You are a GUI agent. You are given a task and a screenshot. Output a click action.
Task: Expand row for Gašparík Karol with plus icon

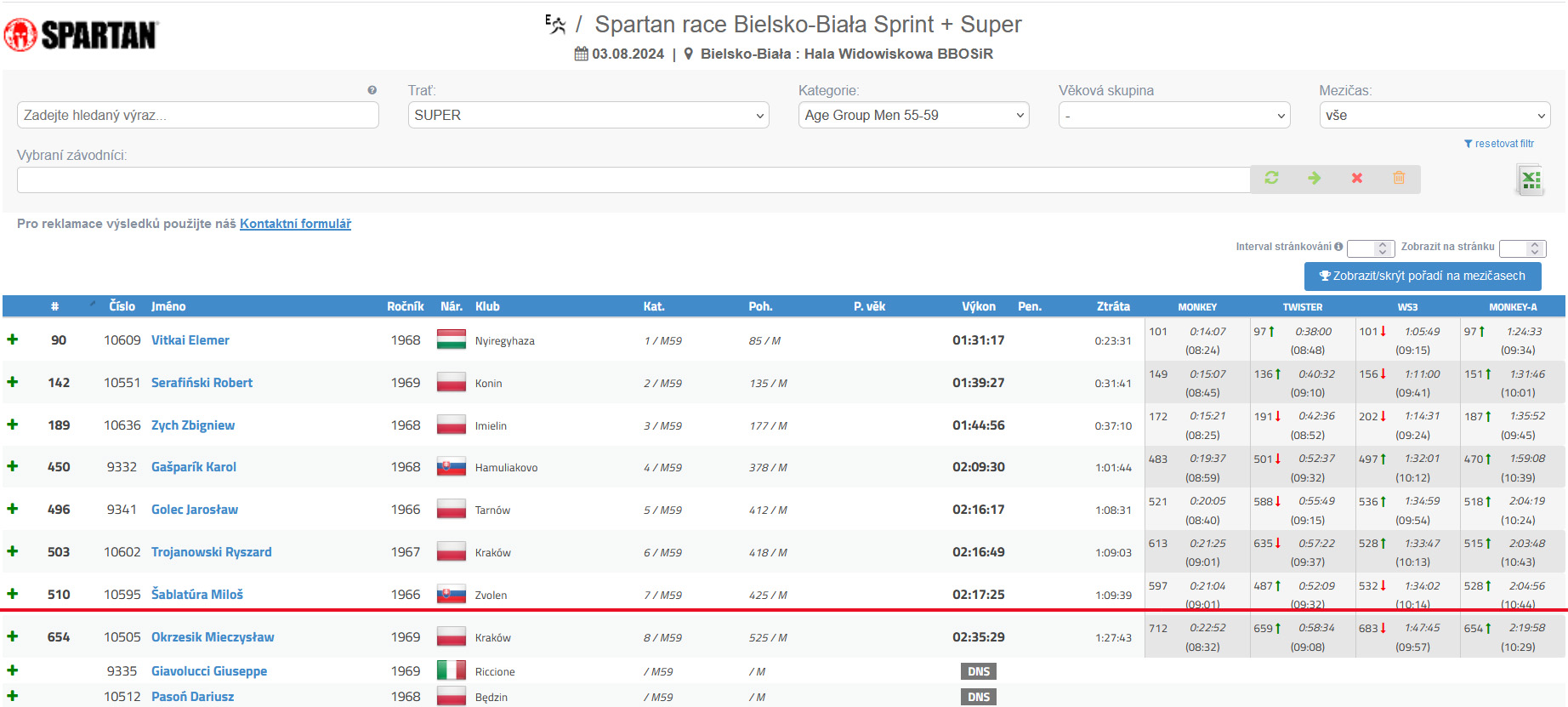[x=13, y=466]
